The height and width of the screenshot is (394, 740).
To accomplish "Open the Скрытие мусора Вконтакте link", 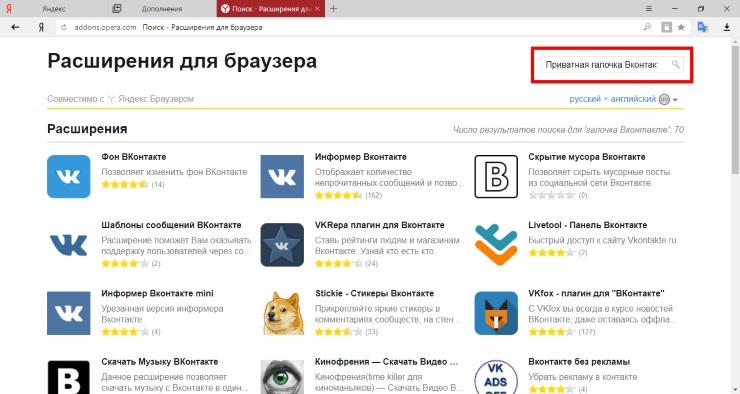I will [587, 157].
